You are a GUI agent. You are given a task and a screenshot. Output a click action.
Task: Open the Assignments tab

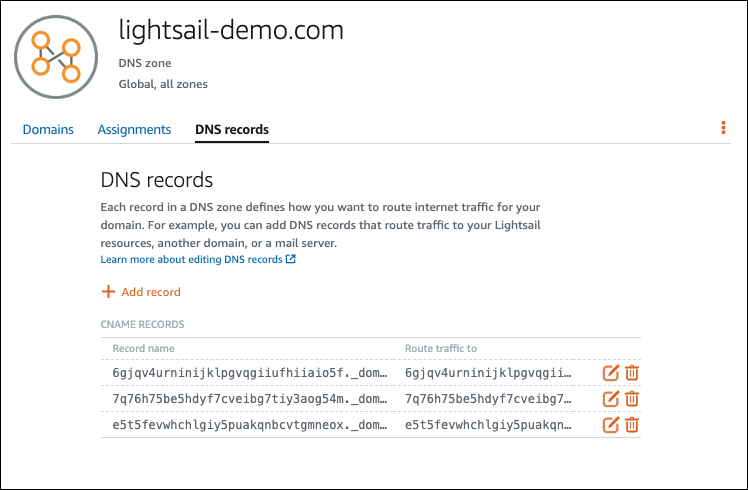click(x=134, y=129)
